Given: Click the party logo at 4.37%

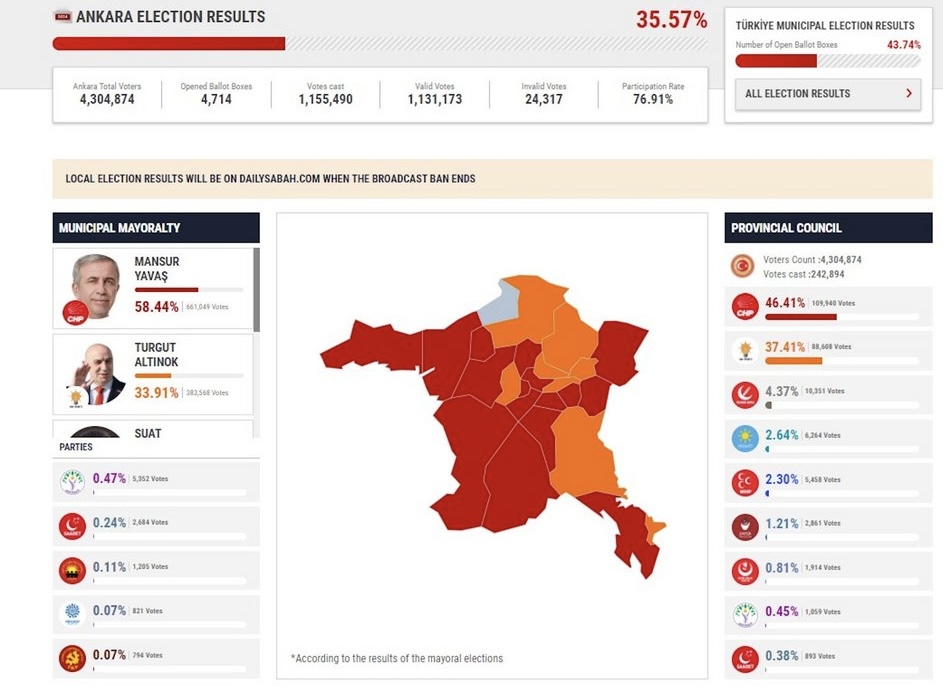Looking at the screenshot, I should click(x=745, y=395).
